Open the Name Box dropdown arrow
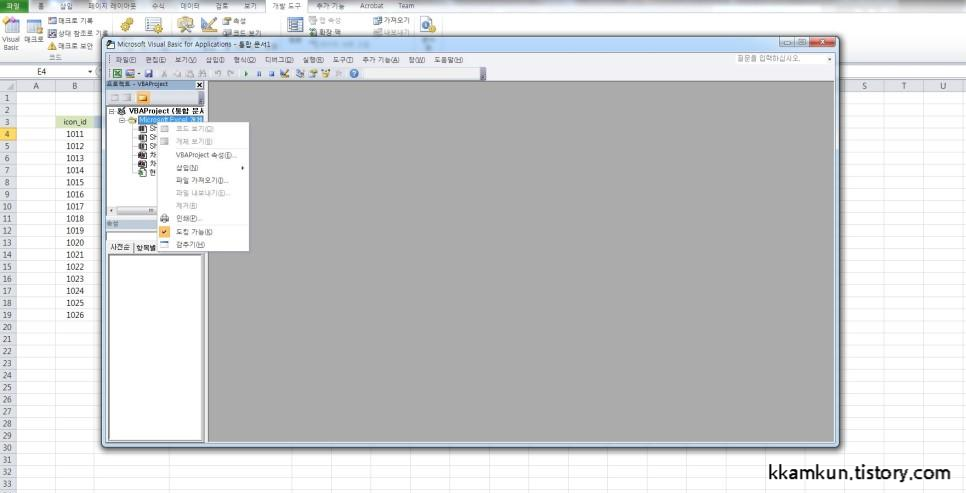966x493 pixels. pyautogui.click(x=90, y=72)
